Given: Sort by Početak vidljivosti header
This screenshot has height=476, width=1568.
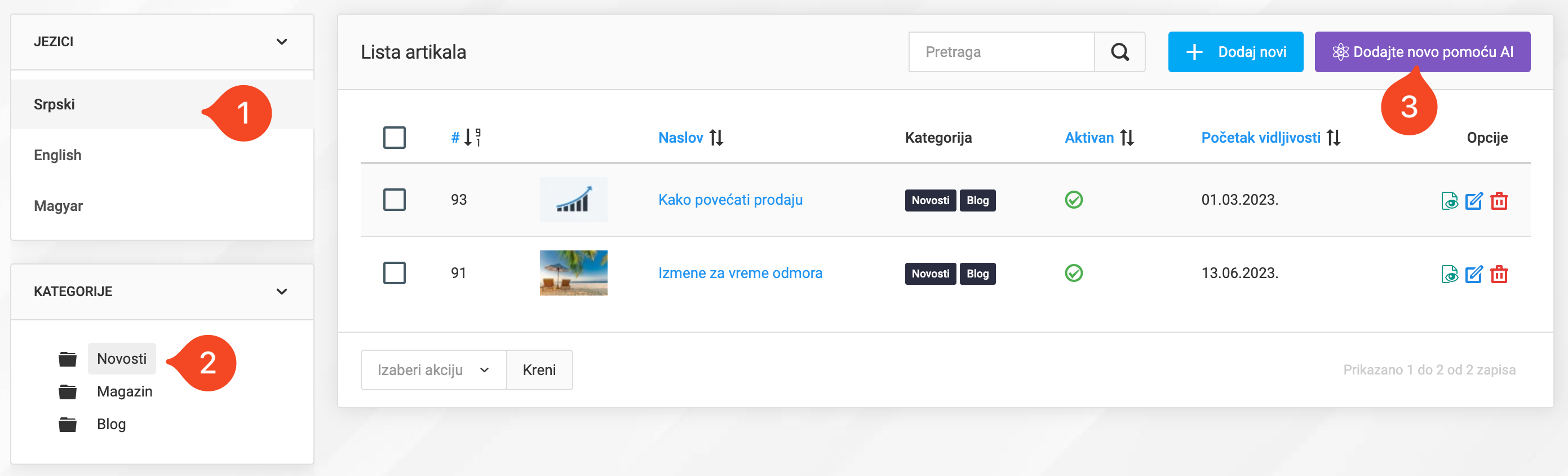Looking at the screenshot, I should point(1261,138).
